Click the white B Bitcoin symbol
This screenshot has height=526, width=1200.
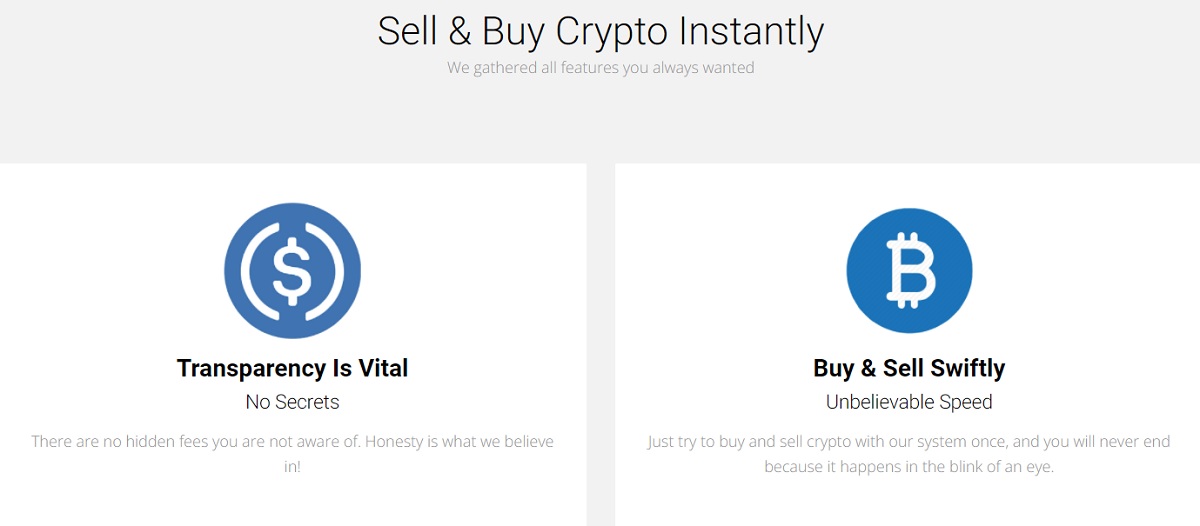pyautogui.click(x=910, y=271)
